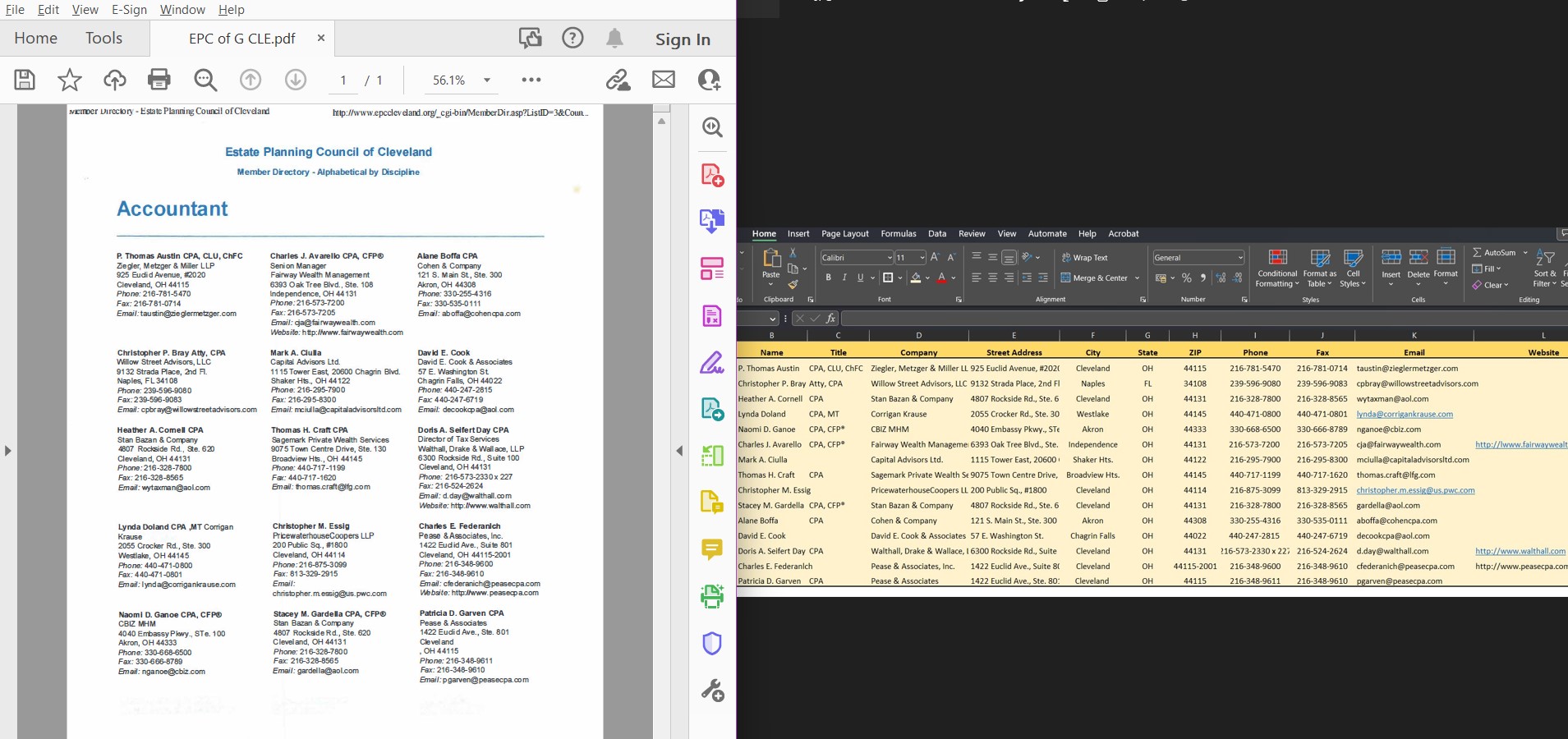Apply Excel Fill Color yellow bucket
This screenshot has height=739, width=1568.
(916, 278)
